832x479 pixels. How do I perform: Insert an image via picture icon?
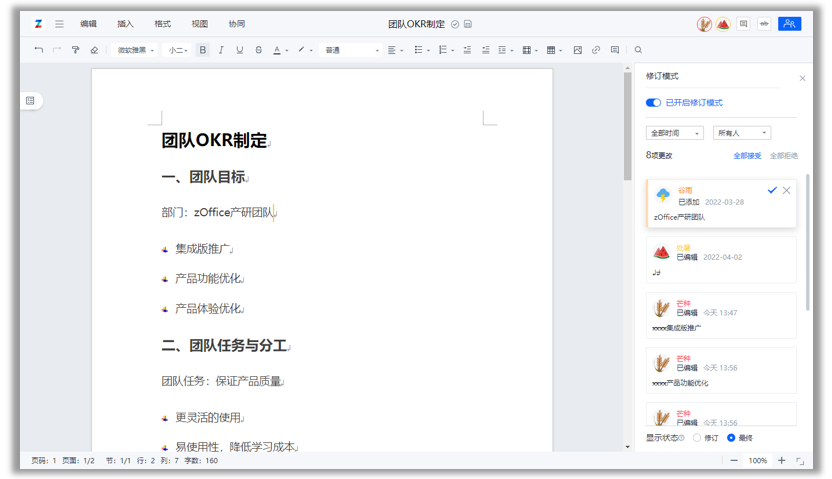point(578,50)
